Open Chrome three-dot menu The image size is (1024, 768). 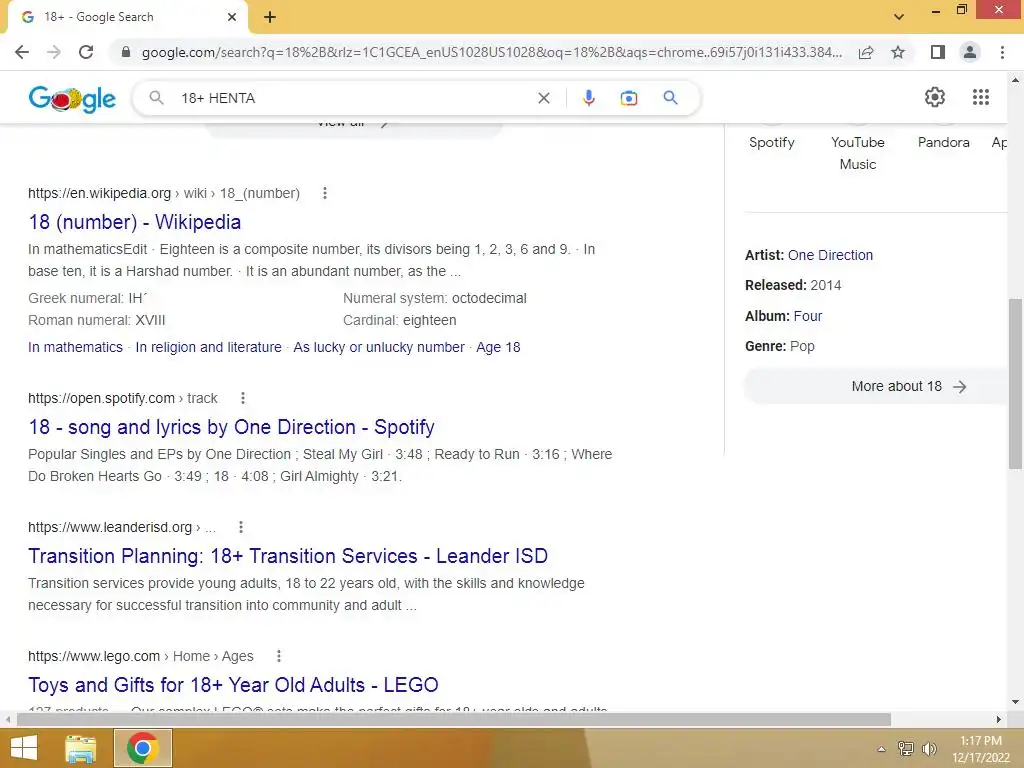pos(1002,52)
